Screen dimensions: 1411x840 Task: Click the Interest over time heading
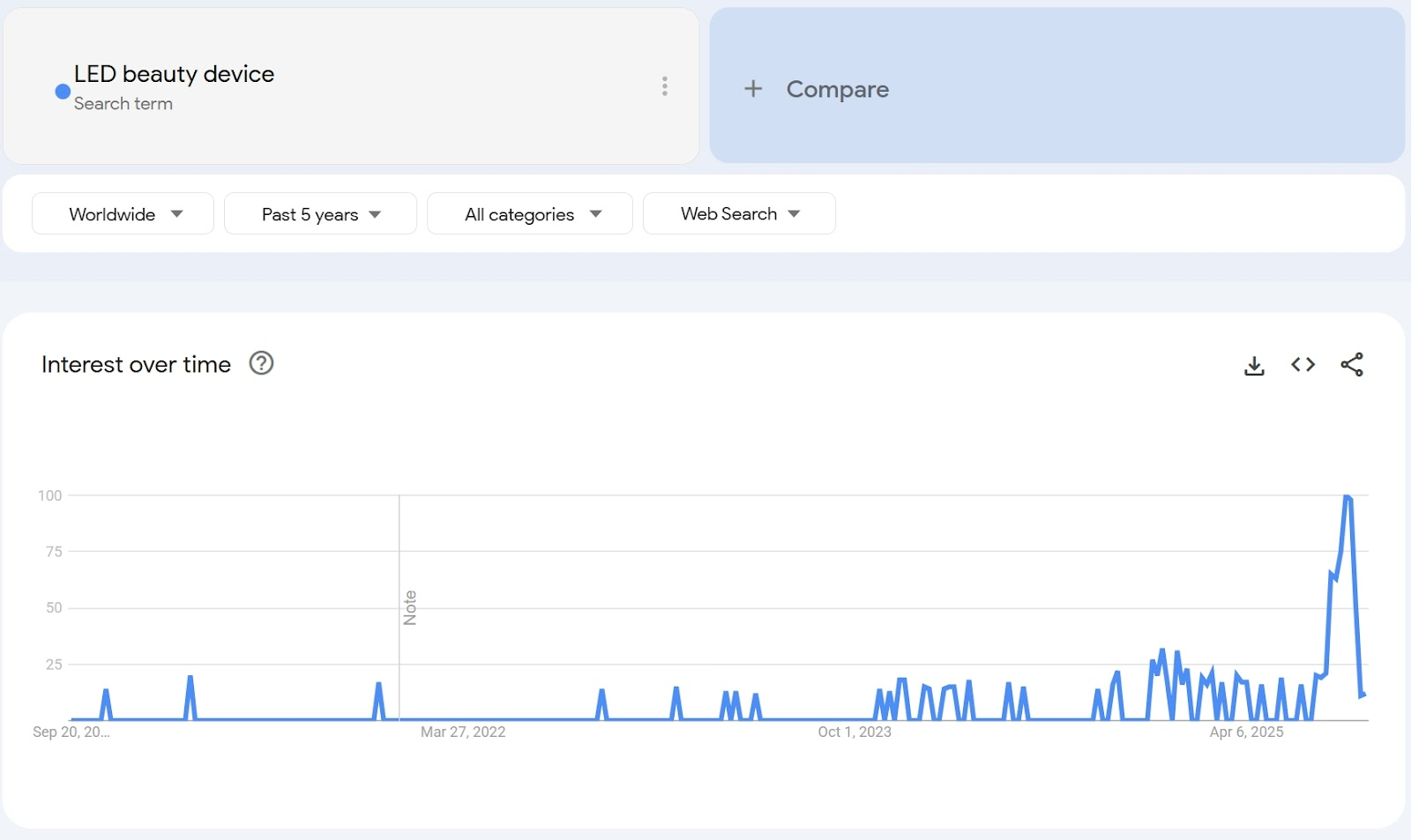136,365
